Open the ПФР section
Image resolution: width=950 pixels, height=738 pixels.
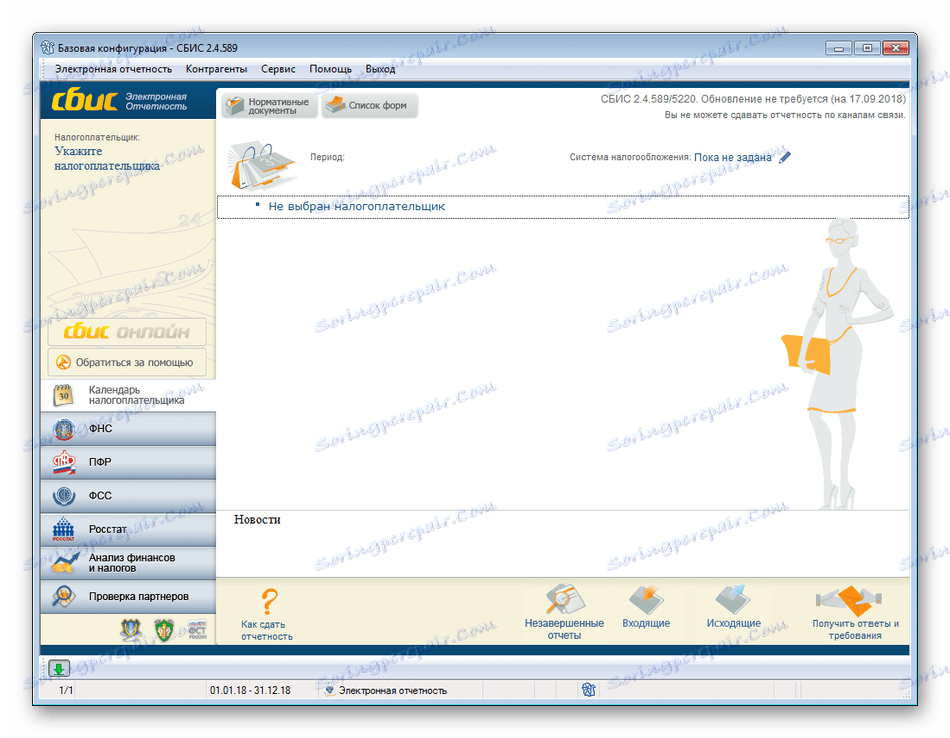[128, 462]
